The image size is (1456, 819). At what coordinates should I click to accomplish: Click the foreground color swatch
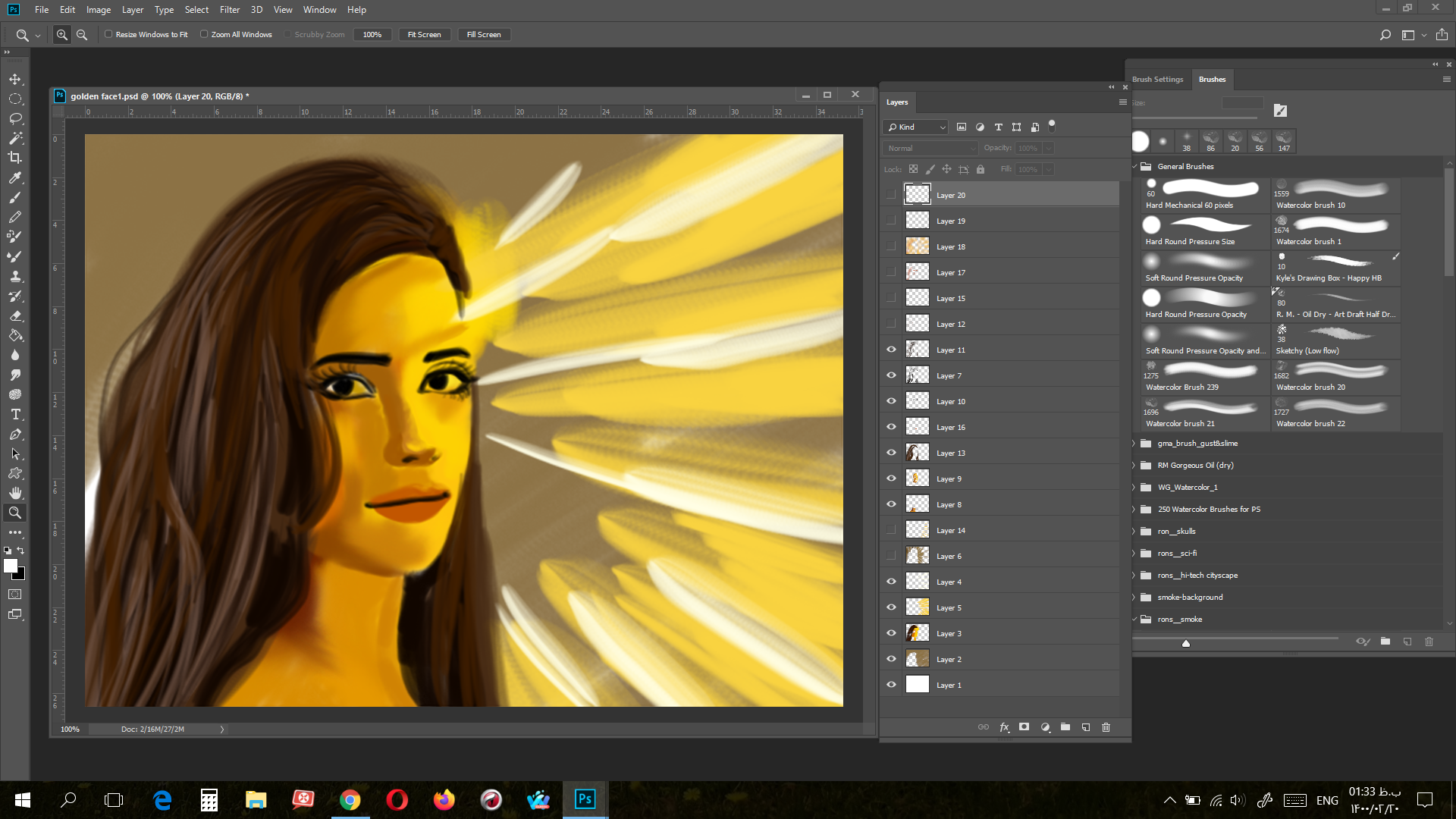11,566
